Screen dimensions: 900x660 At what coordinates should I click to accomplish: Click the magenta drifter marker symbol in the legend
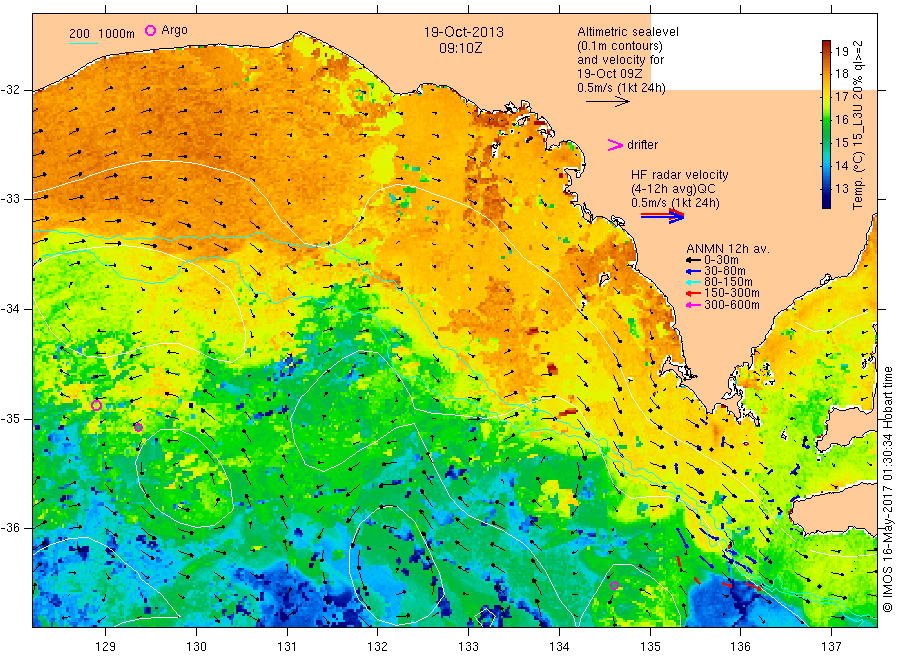(x=615, y=145)
